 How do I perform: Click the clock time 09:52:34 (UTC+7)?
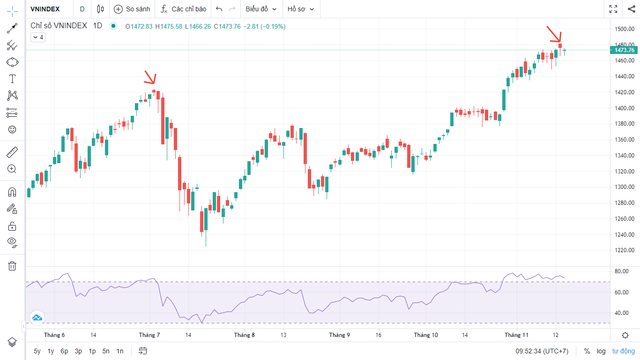point(542,351)
